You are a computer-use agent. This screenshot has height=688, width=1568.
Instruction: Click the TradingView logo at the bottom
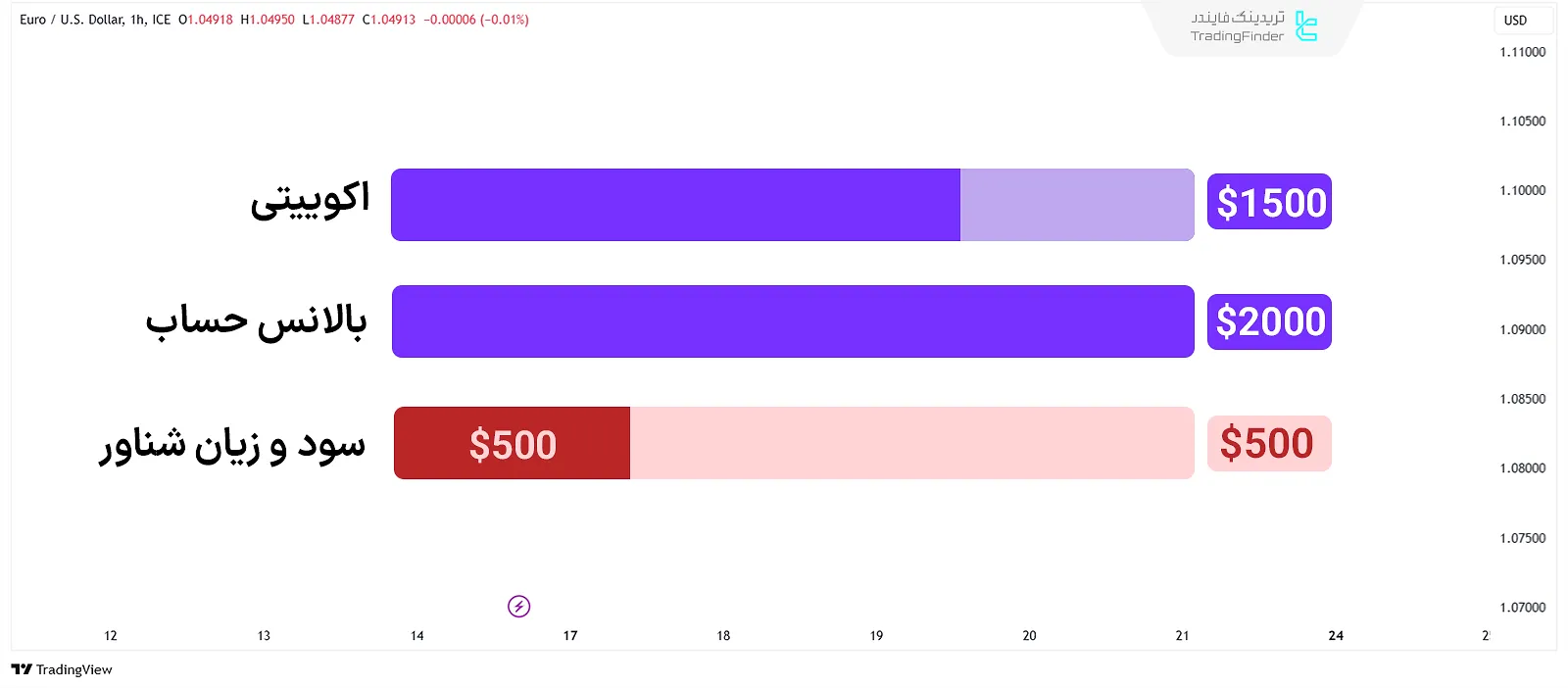62,669
